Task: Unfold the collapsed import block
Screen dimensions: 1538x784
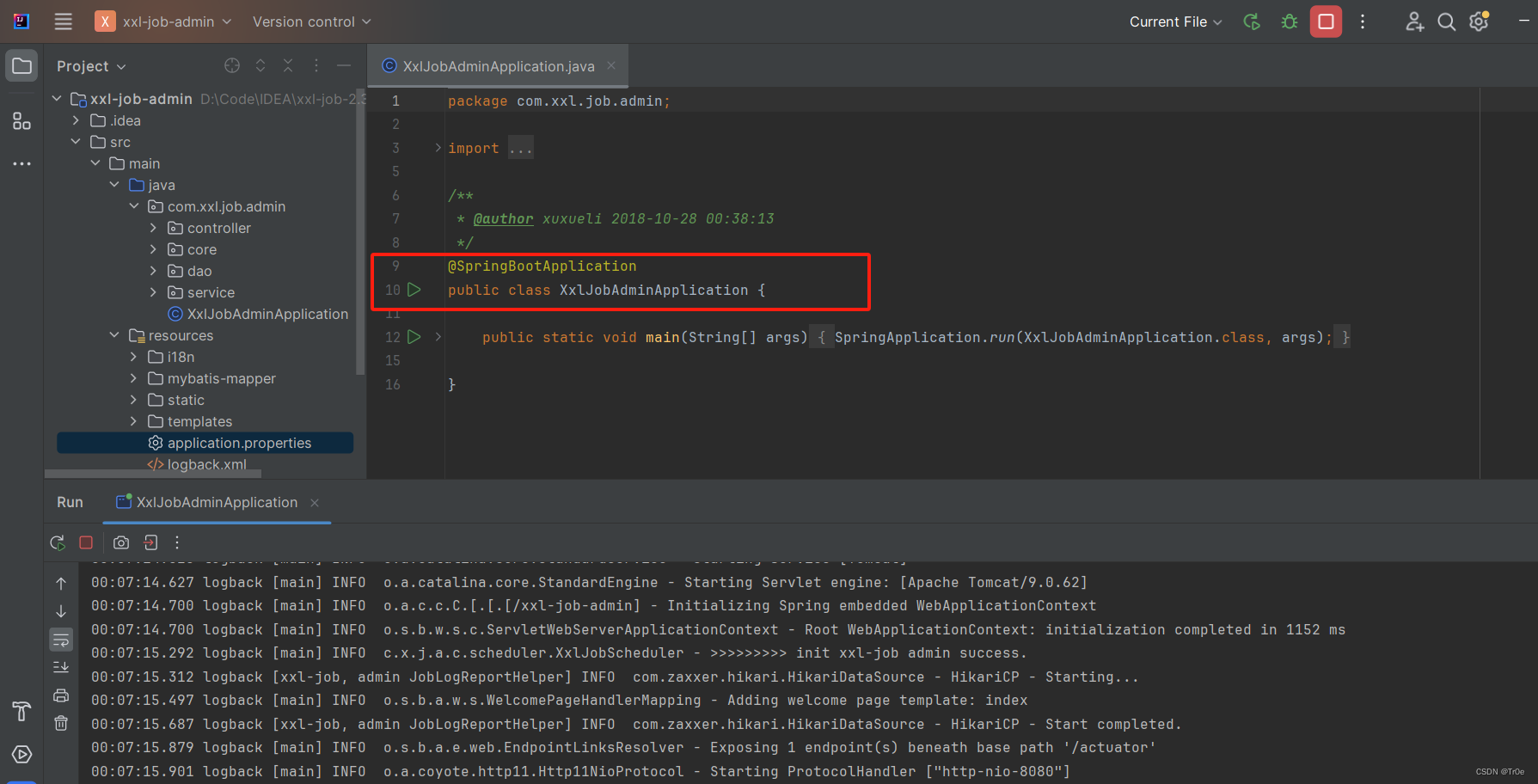Action: click(x=438, y=148)
